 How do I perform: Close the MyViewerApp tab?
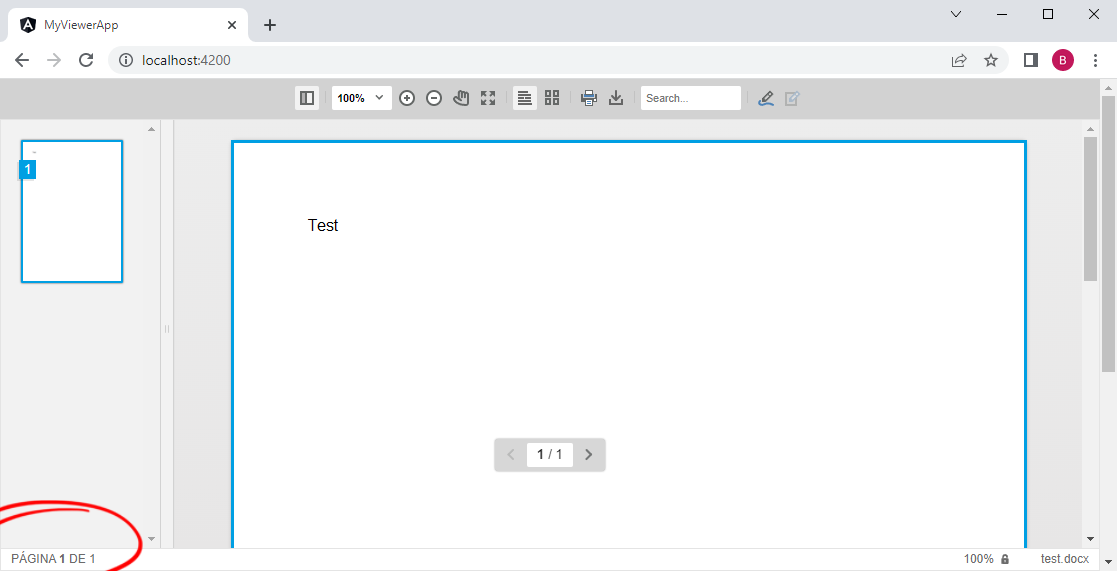click(x=232, y=25)
